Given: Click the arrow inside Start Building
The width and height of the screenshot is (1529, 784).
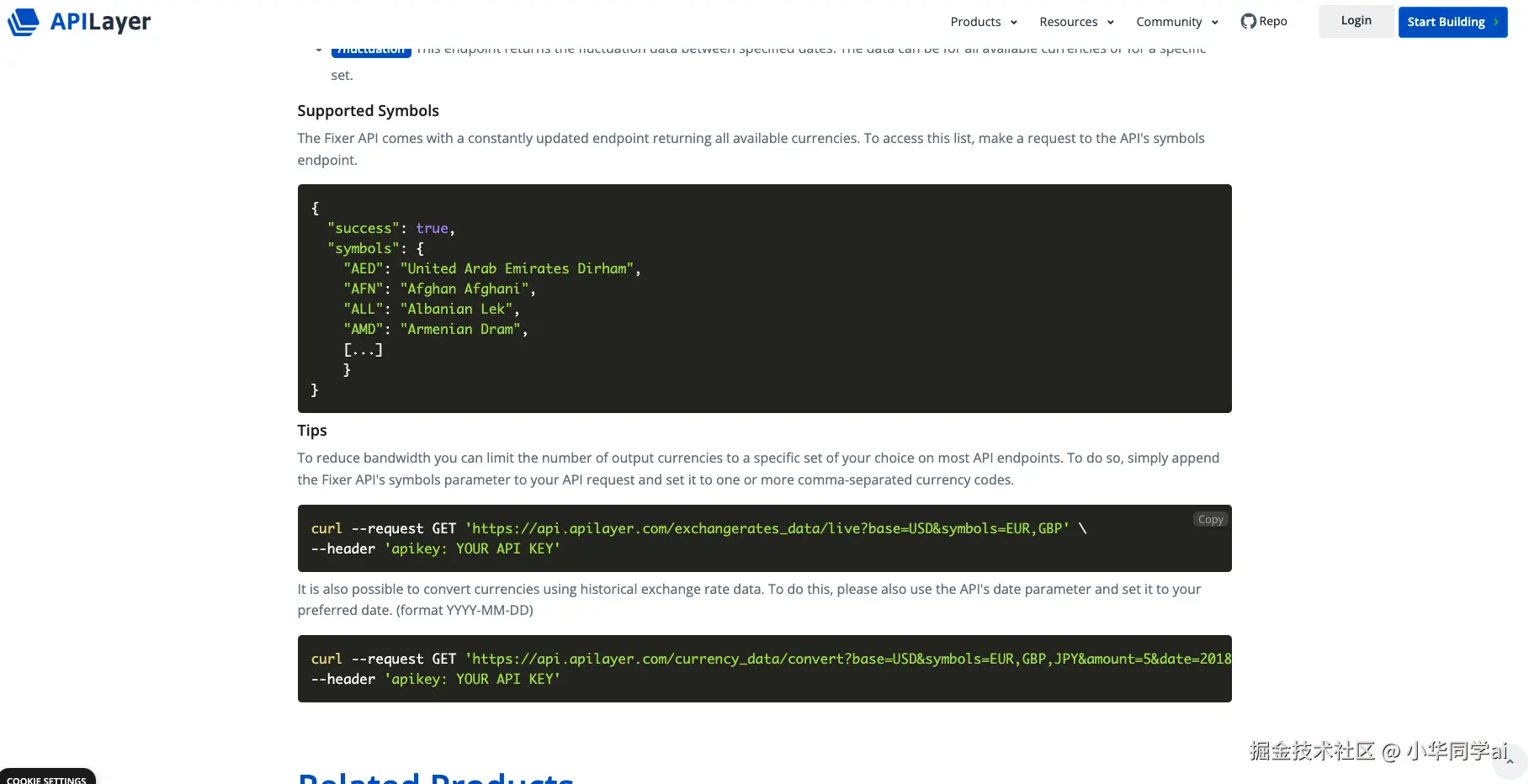Looking at the screenshot, I should pyautogui.click(x=1496, y=22).
